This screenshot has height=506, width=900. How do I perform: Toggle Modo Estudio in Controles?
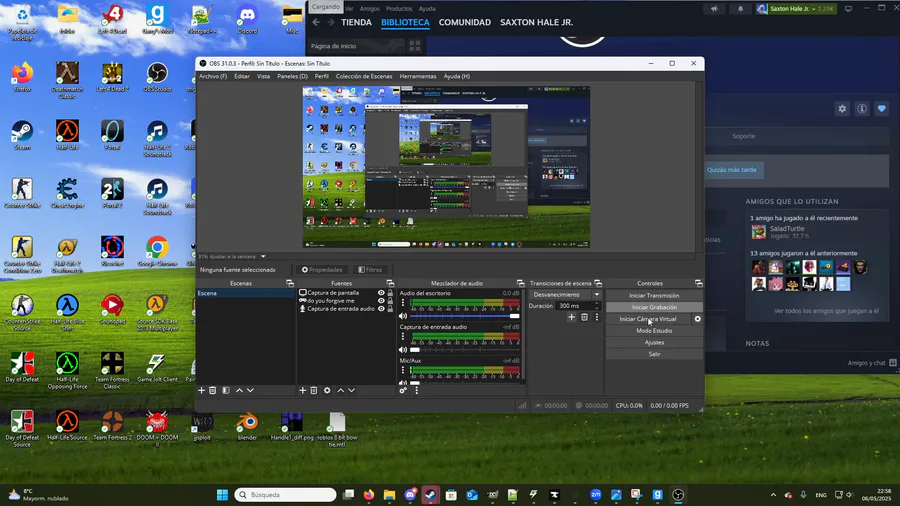tap(654, 330)
